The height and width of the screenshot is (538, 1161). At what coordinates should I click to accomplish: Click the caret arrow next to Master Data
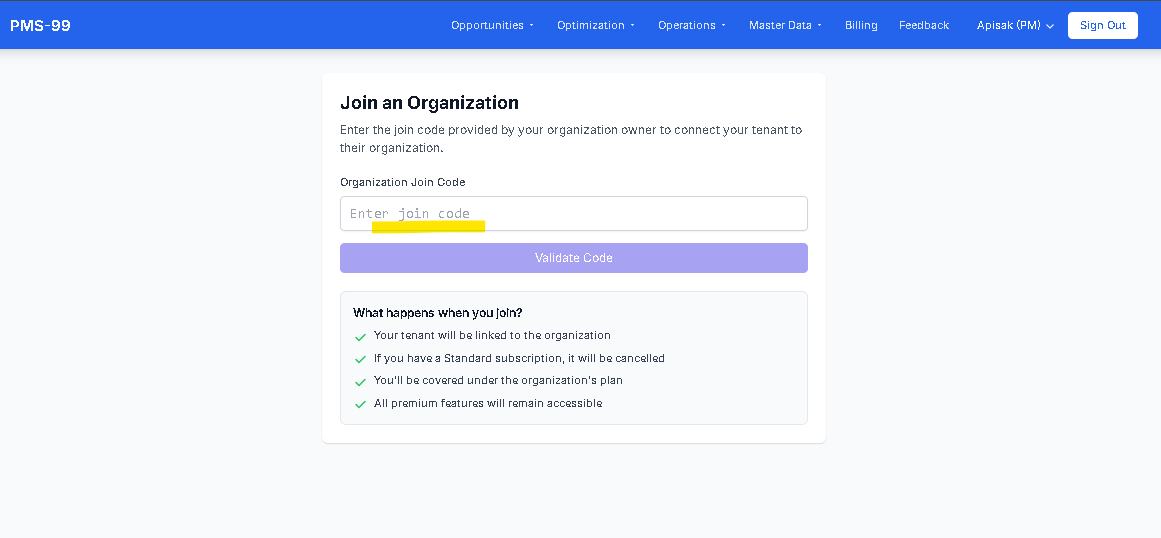coord(820,26)
